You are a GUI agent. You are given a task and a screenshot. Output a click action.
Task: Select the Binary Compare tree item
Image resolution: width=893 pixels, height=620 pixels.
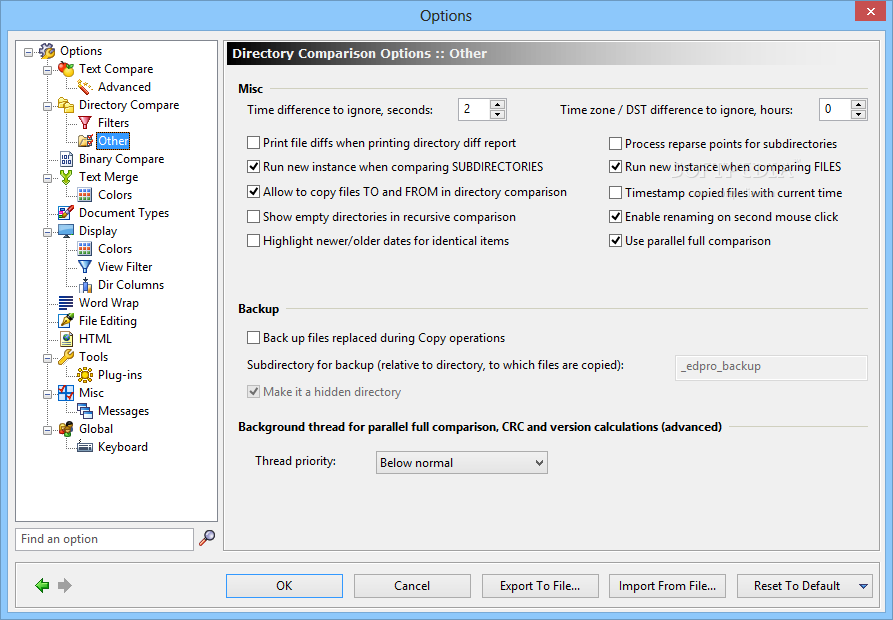[121, 159]
